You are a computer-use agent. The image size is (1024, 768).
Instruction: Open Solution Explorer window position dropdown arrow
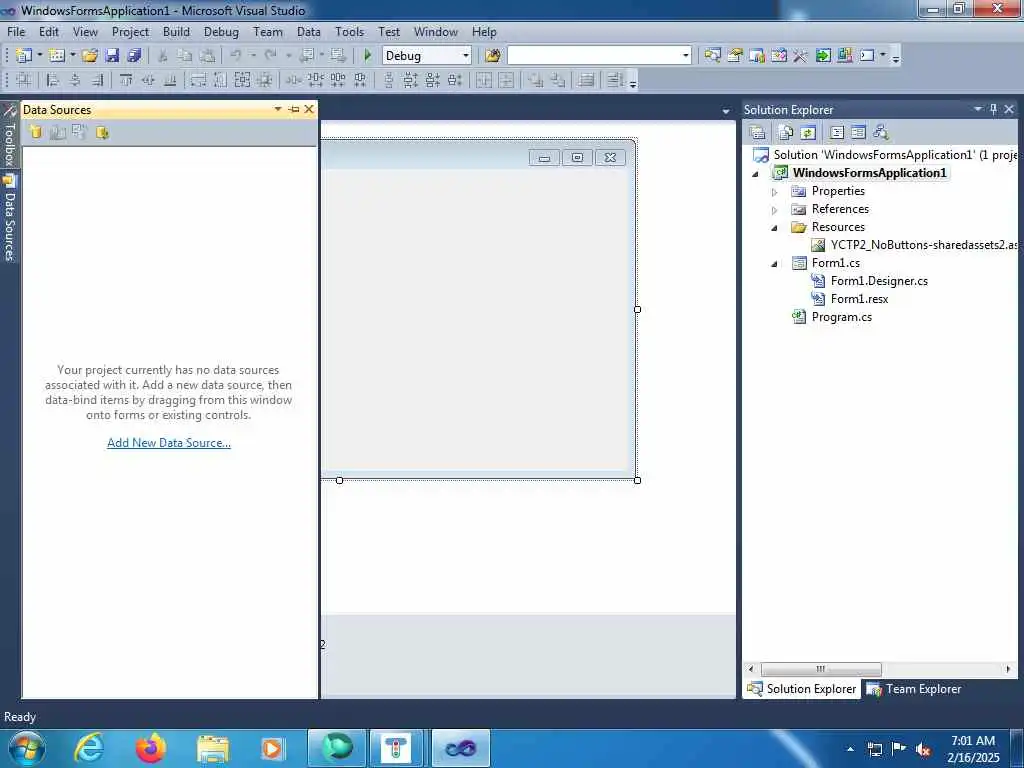point(978,109)
